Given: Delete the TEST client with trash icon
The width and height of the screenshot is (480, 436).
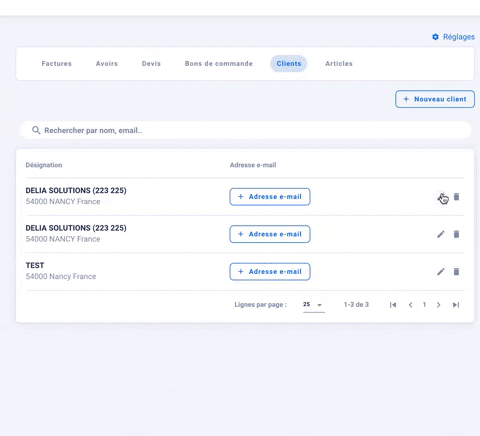Looking at the screenshot, I should click(456, 272).
